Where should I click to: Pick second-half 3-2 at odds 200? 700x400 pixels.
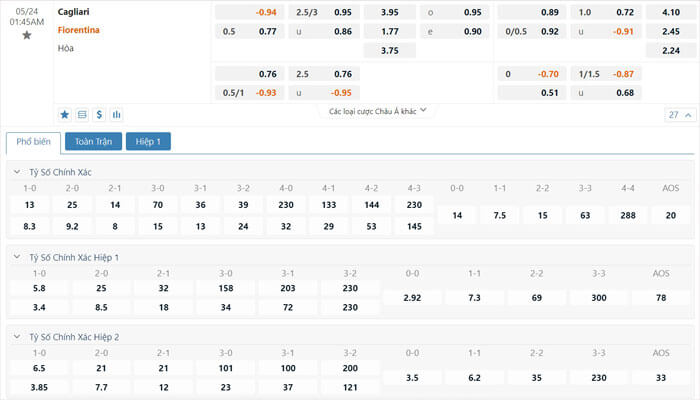350,368
